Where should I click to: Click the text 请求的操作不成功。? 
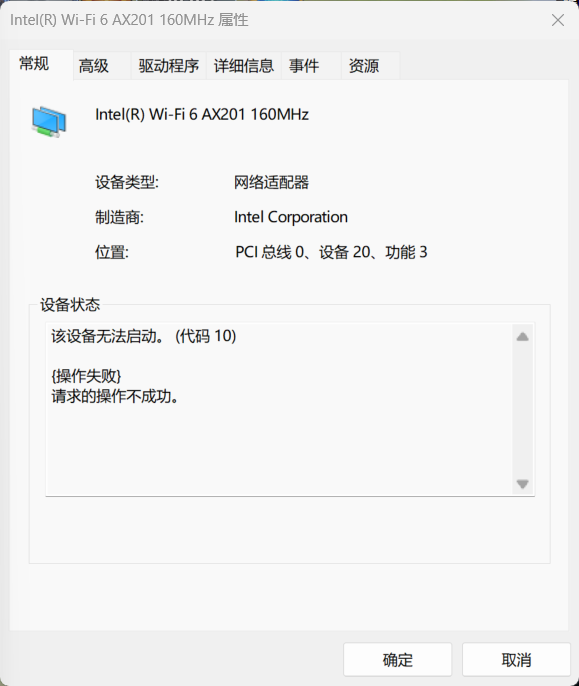(115, 396)
